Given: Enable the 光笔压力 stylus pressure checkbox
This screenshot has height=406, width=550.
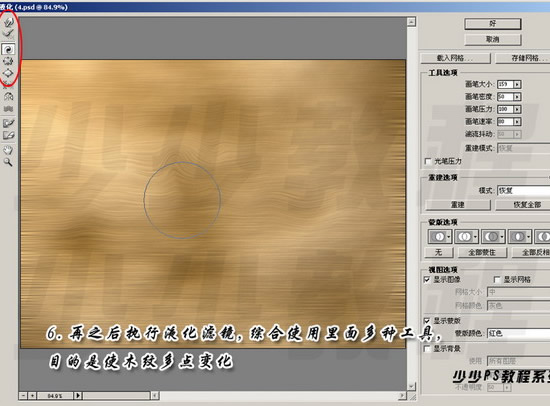Looking at the screenshot, I should tap(428, 161).
